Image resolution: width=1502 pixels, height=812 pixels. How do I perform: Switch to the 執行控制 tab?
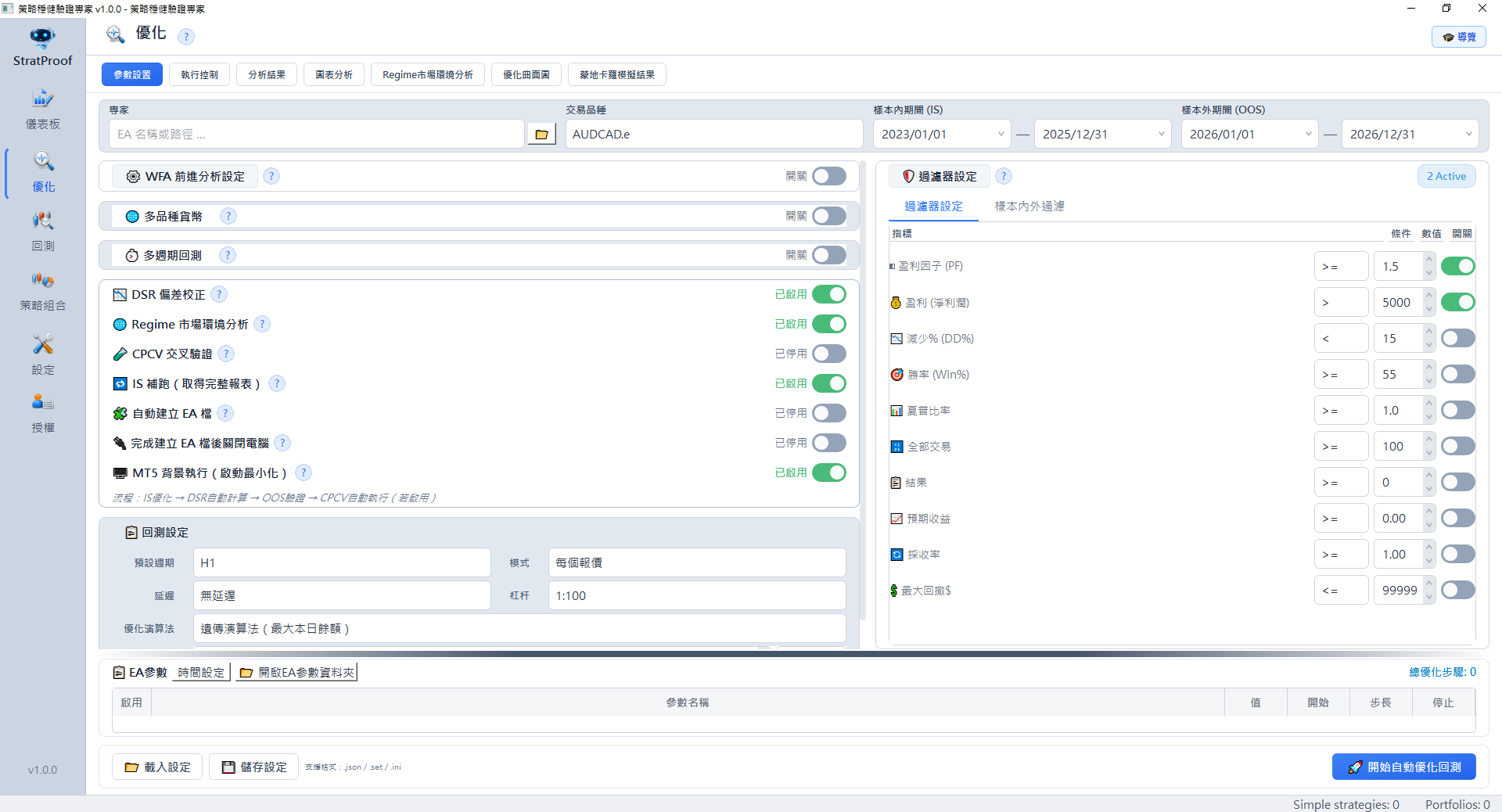pos(199,74)
